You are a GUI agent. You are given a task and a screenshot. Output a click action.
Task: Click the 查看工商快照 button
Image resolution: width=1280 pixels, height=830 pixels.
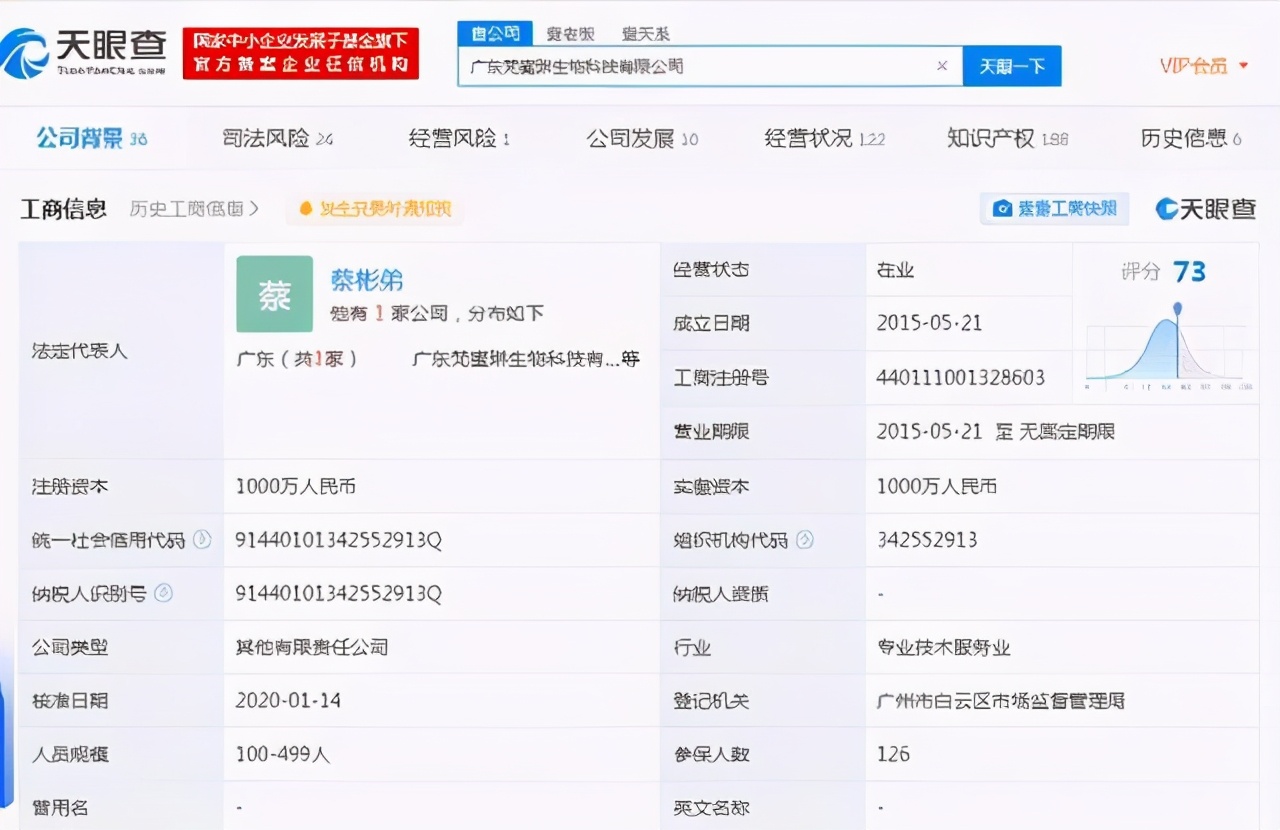[1055, 208]
